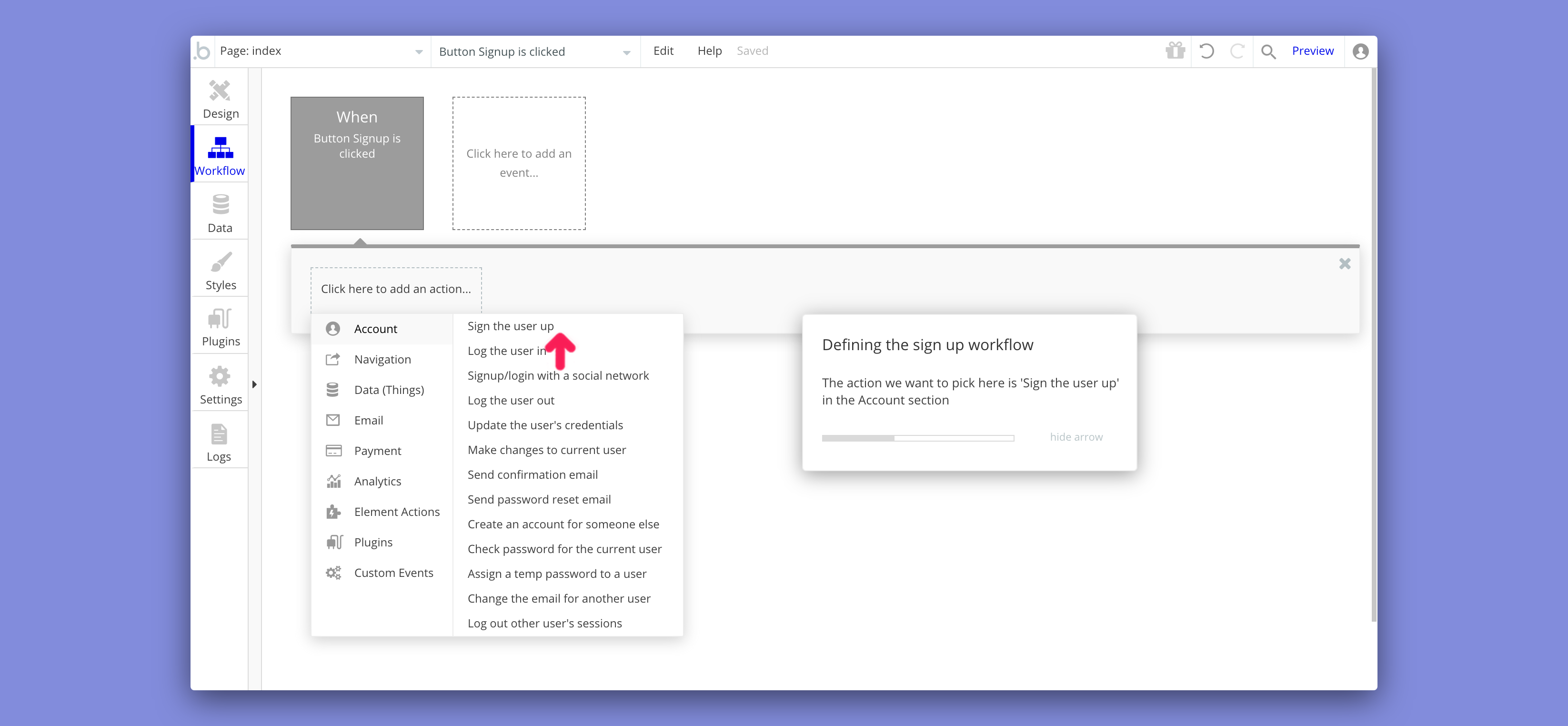
Task: Click the gift icon in top bar
Action: coord(1176,51)
